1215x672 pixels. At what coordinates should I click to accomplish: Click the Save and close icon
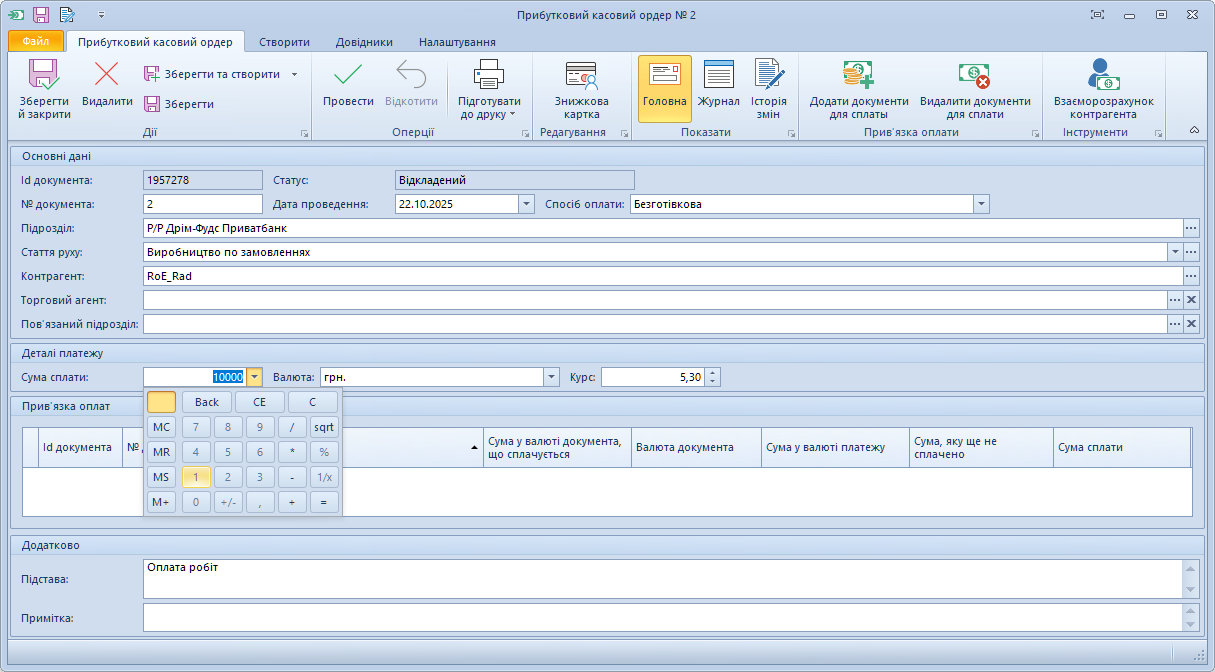point(44,76)
